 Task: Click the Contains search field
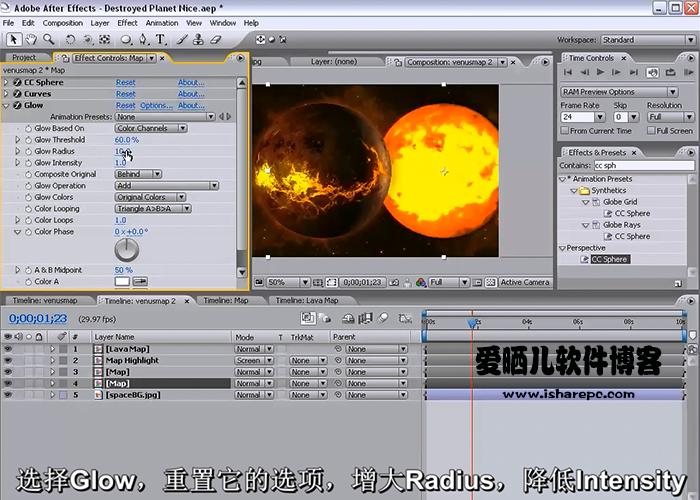tap(644, 166)
